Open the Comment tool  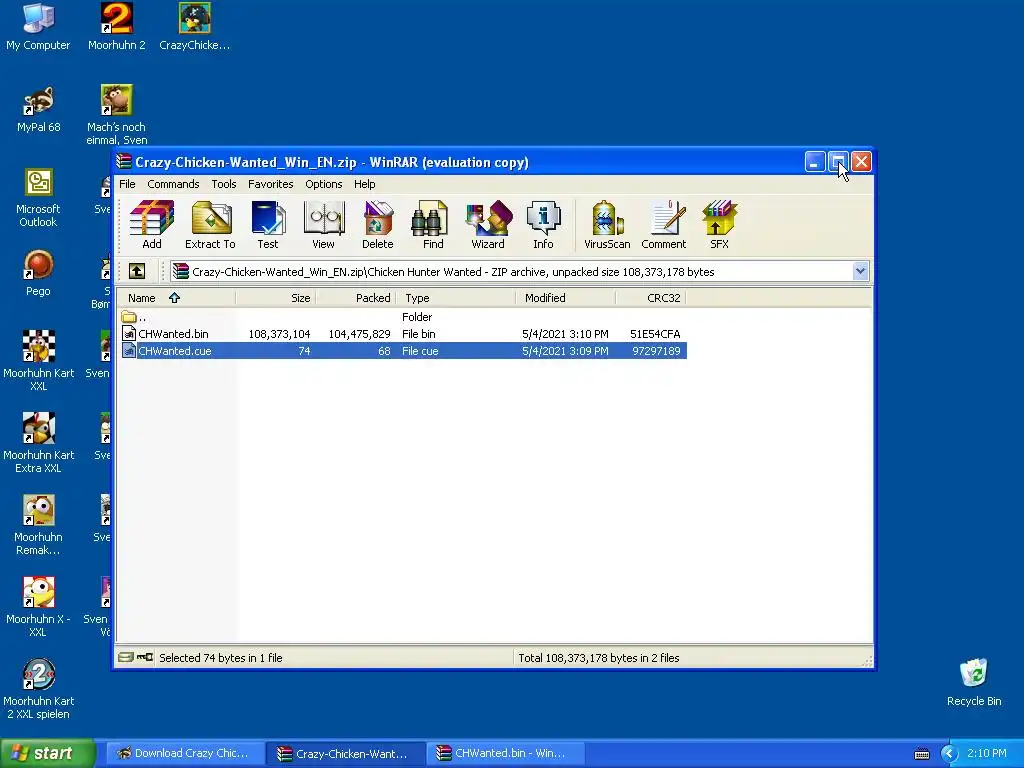pos(664,225)
